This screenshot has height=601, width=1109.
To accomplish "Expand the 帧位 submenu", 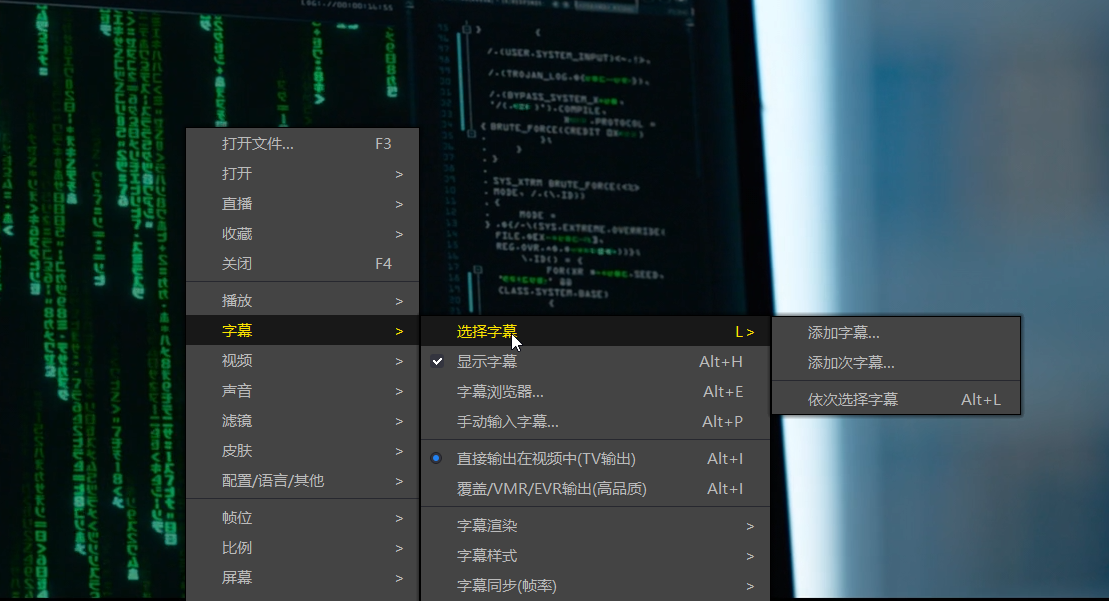I will click(303, 518).
